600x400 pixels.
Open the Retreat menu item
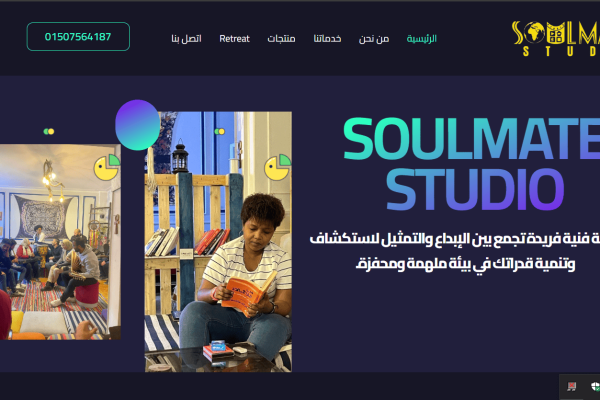click(234, 39)
